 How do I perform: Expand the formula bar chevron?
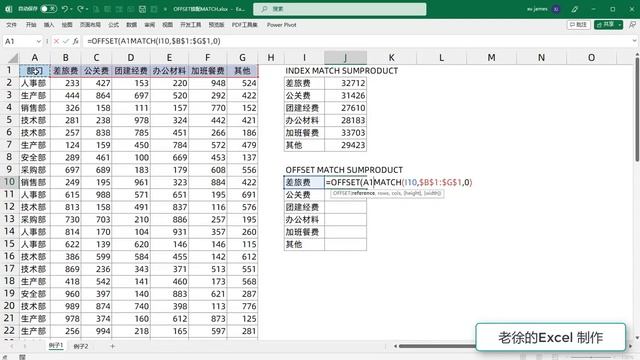pos(634,41)
